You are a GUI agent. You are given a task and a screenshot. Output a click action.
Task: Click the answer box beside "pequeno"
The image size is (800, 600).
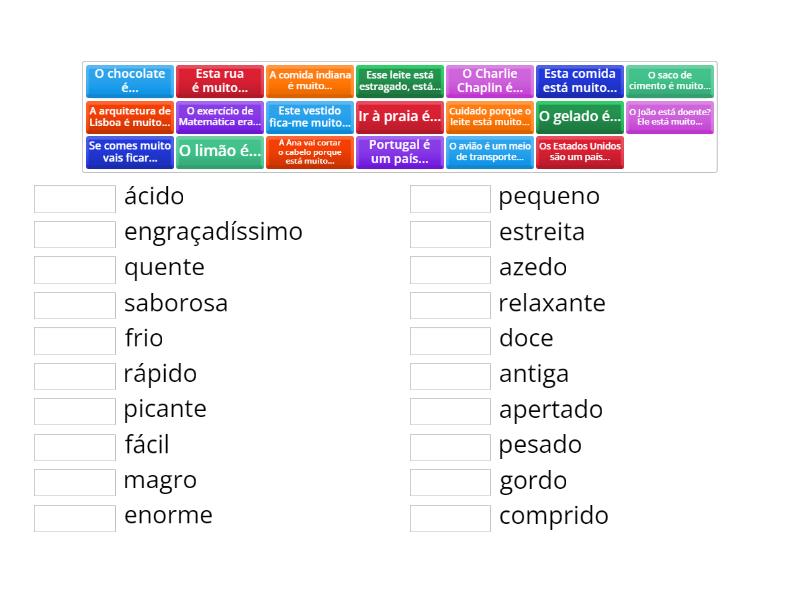point(450,197)
